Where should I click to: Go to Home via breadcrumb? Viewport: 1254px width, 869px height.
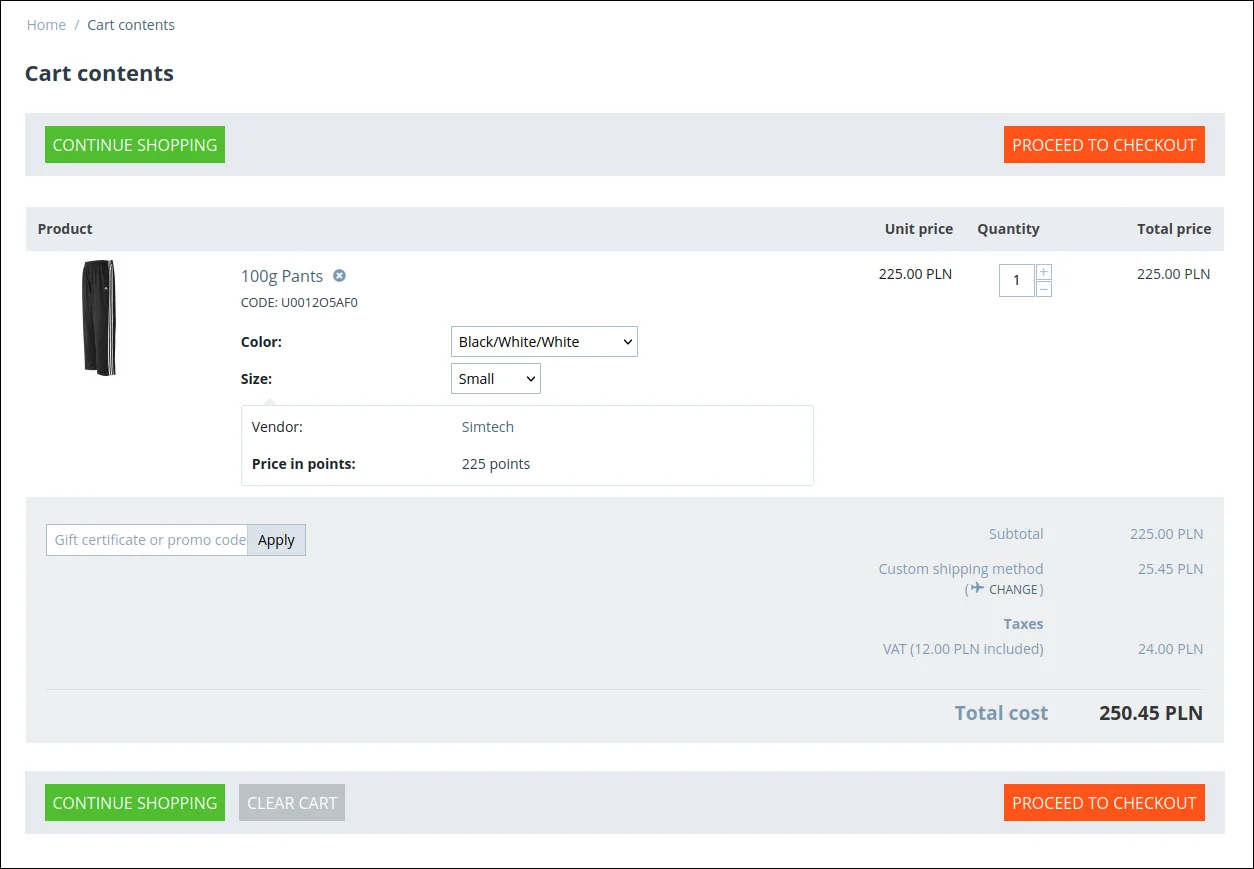46,25
